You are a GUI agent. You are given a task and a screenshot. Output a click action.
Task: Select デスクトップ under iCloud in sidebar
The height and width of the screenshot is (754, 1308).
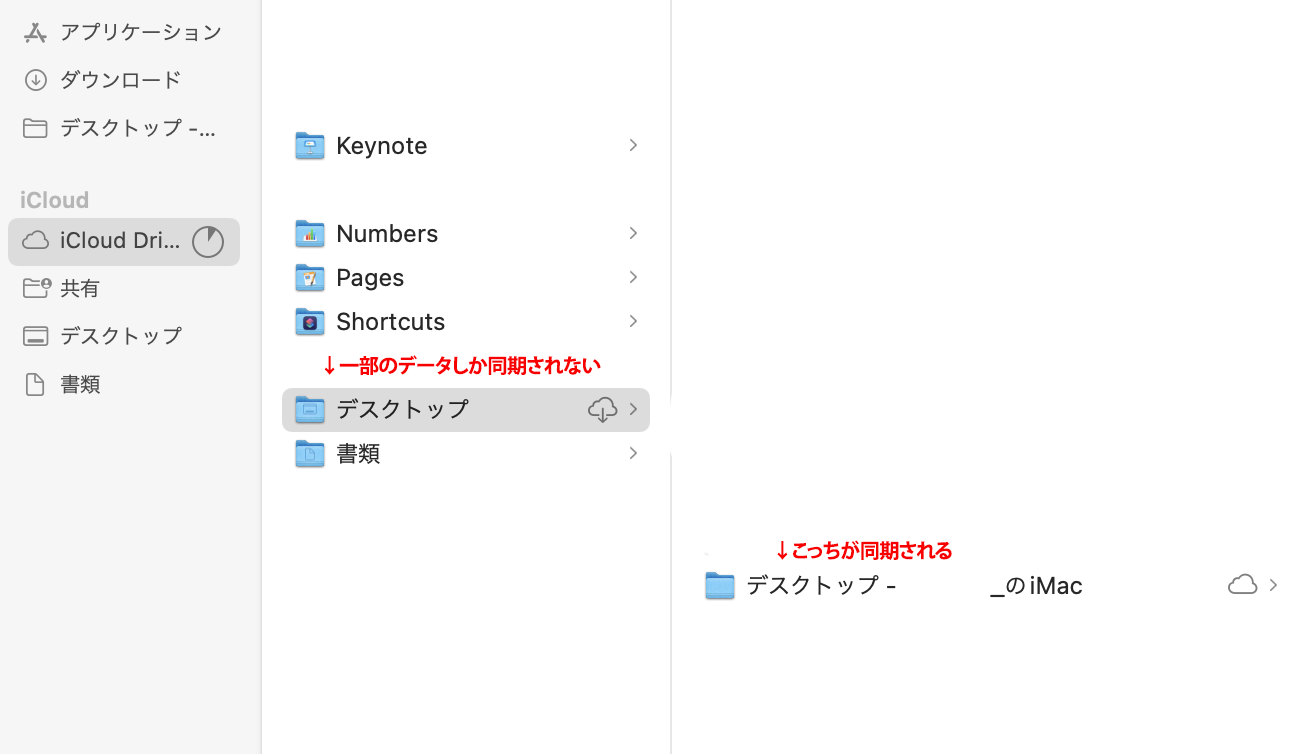tap(120, 336)
